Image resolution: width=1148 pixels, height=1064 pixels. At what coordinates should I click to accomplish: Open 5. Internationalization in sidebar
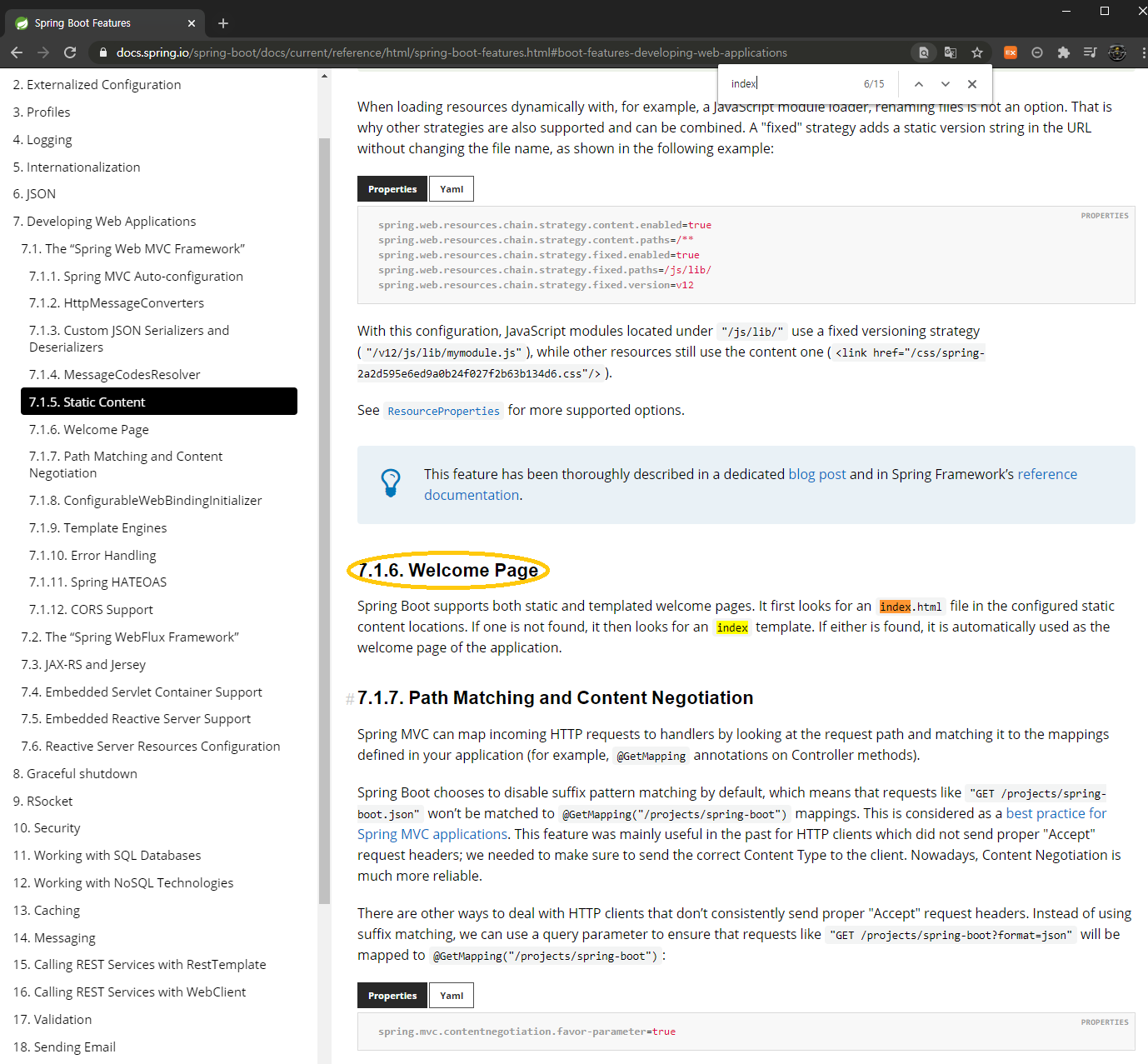pos(77,167)
